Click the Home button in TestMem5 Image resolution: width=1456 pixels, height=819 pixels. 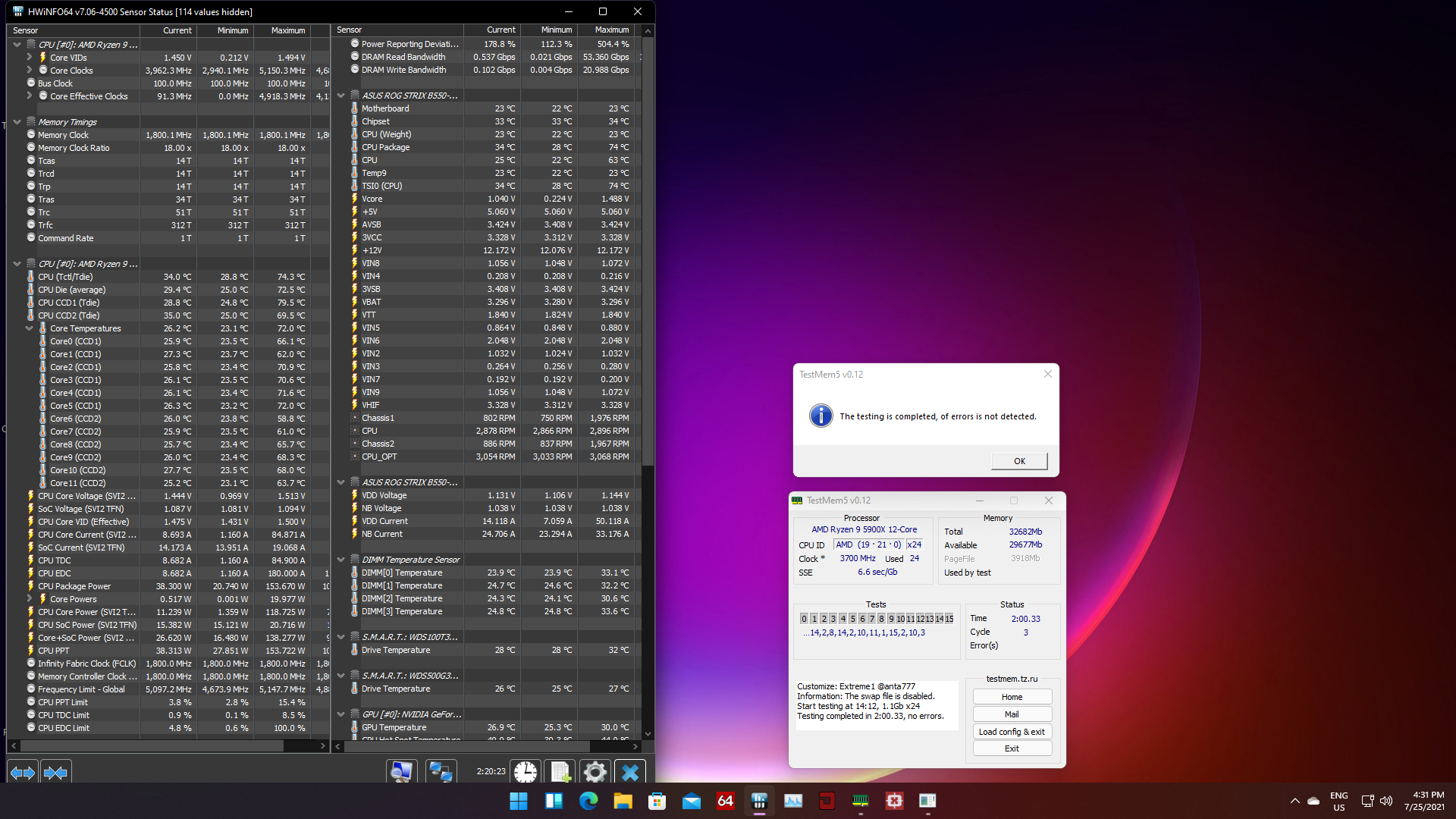[1012, 697]
